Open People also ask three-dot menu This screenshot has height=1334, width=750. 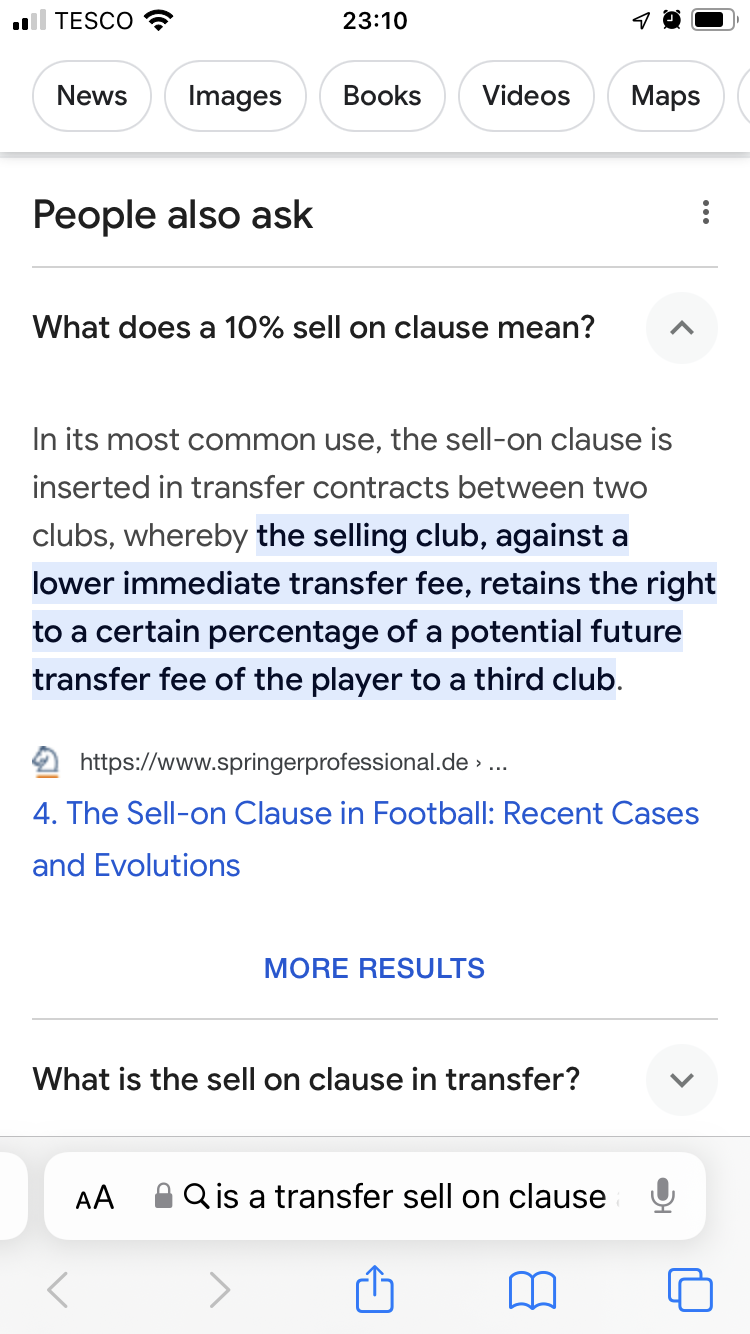click(x=706, y=213)
